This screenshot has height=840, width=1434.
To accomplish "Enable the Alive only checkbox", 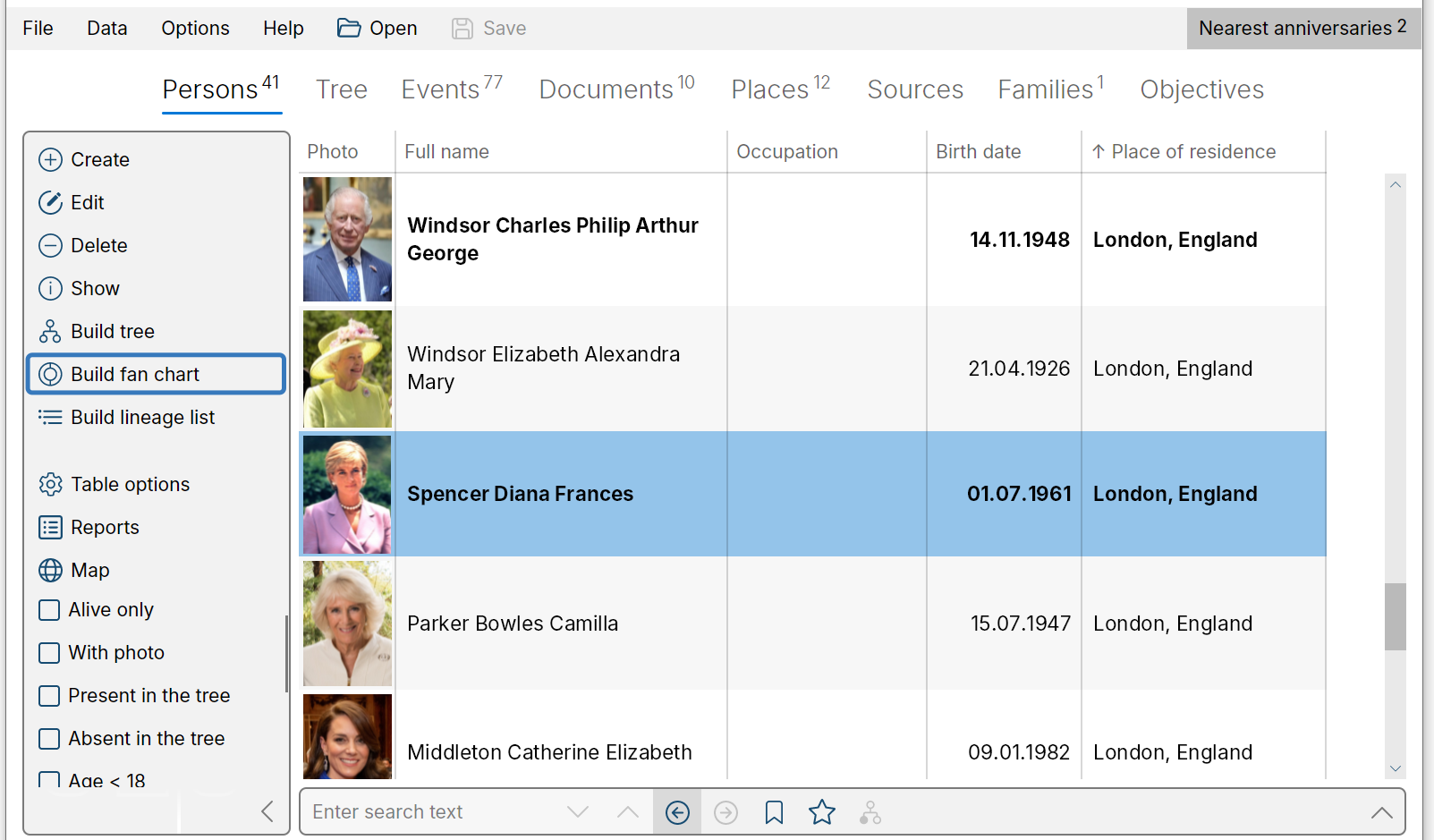I will [x=50, y=610].
